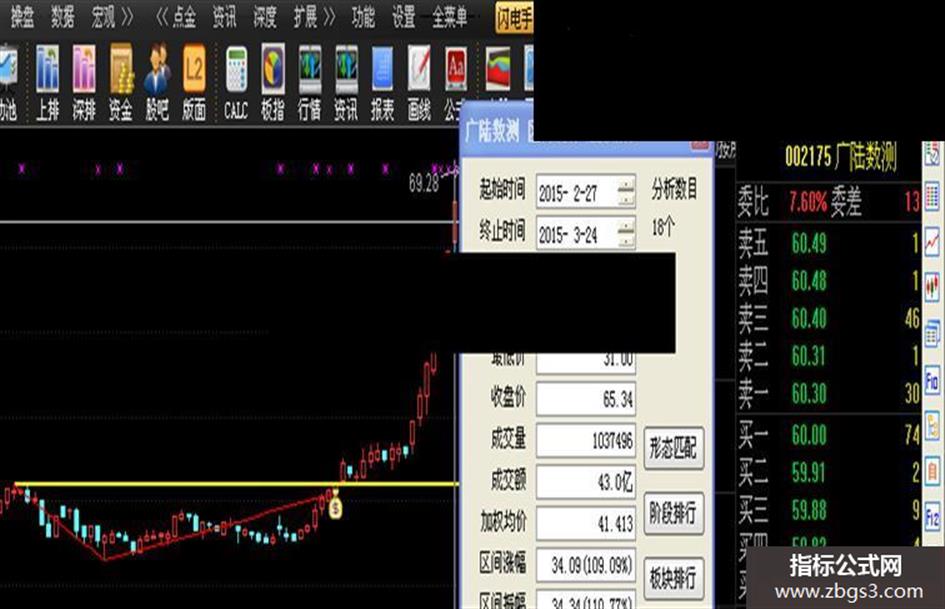The width and height of the screenshot is (945, 609).
Task: Click the 成交额 value 43.0亿
Action: 586,482
